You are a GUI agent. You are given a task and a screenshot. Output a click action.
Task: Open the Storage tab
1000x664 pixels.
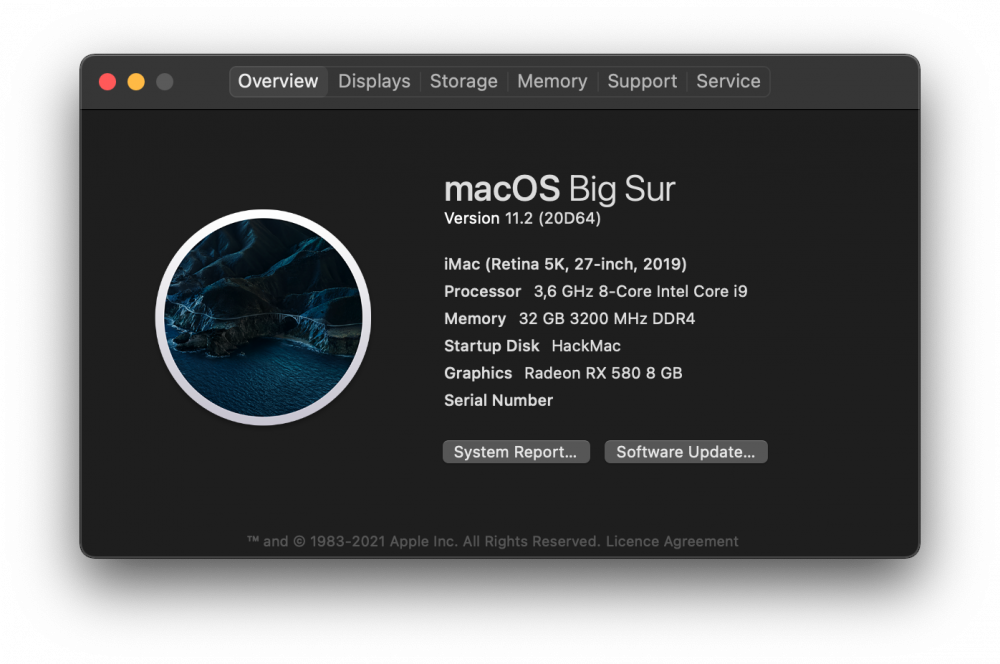(x=464, y=82)
